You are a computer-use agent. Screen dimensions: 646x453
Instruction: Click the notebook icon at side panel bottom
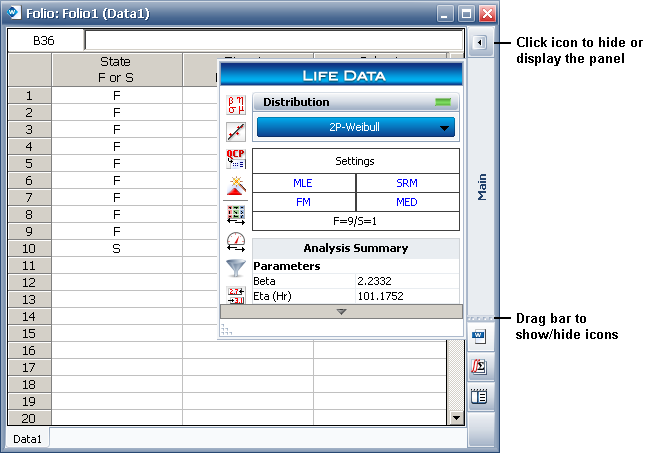tap(478, 395)
